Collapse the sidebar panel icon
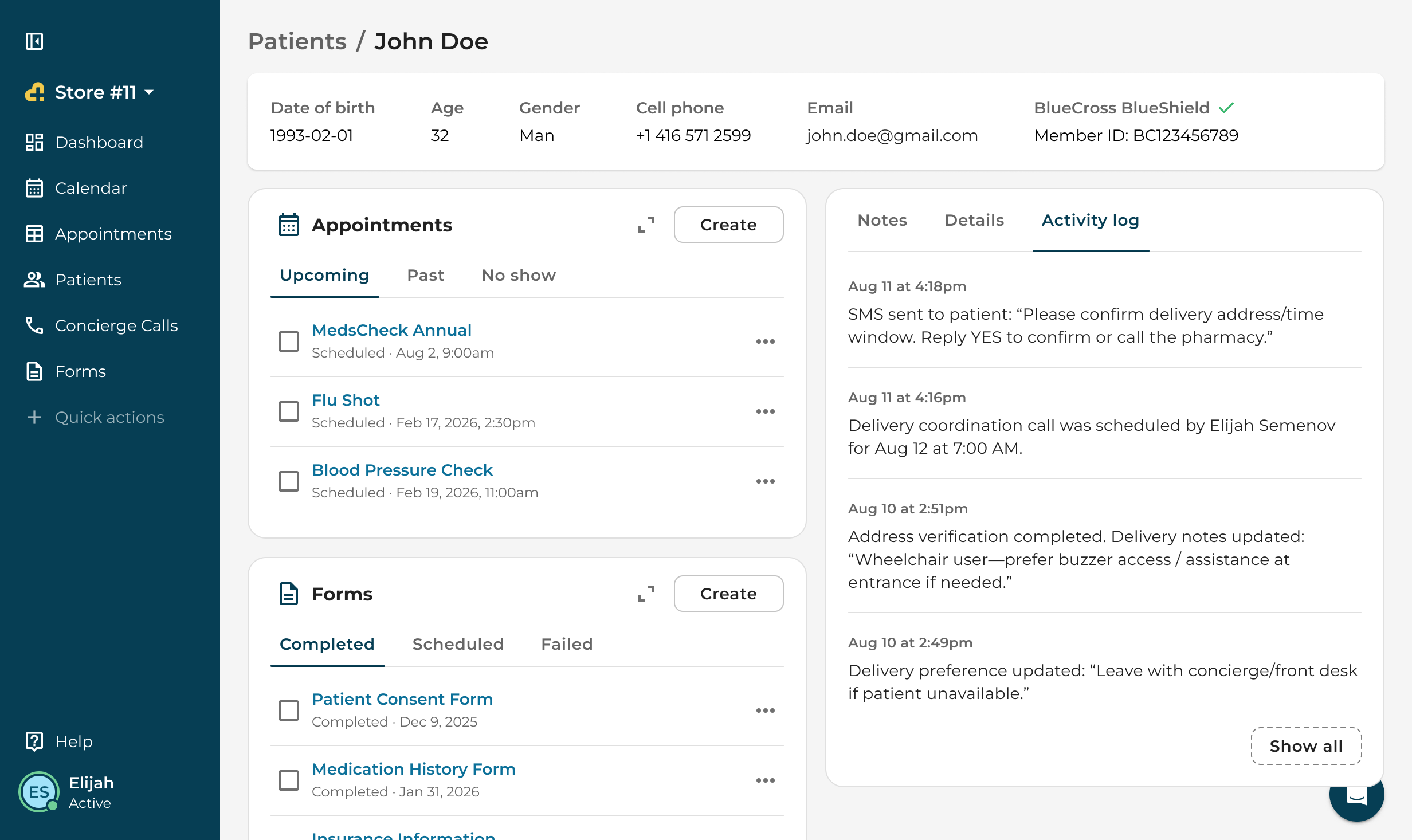Screen dimensions: 1412x840 34,41
